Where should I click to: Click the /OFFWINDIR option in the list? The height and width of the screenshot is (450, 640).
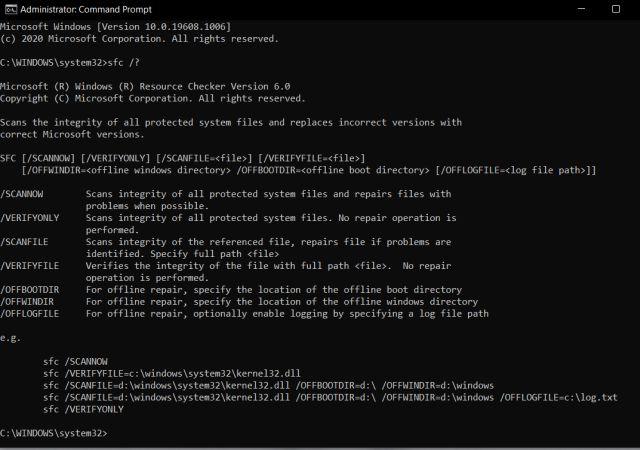pyautogui.click(x=29, y=301)
